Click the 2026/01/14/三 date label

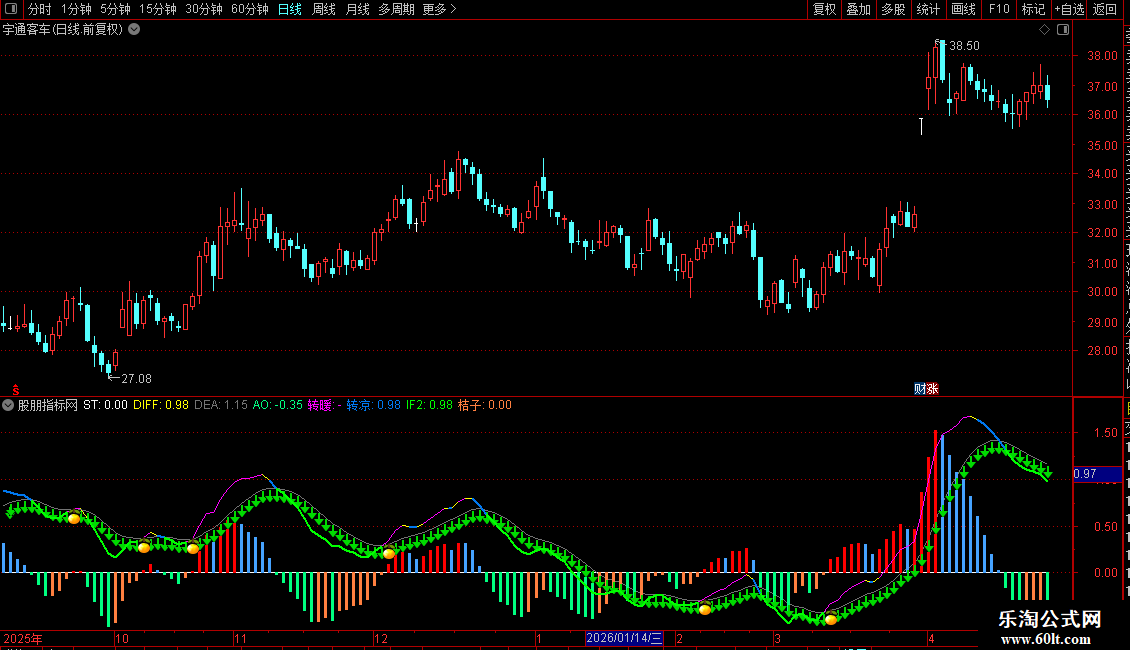624,638
